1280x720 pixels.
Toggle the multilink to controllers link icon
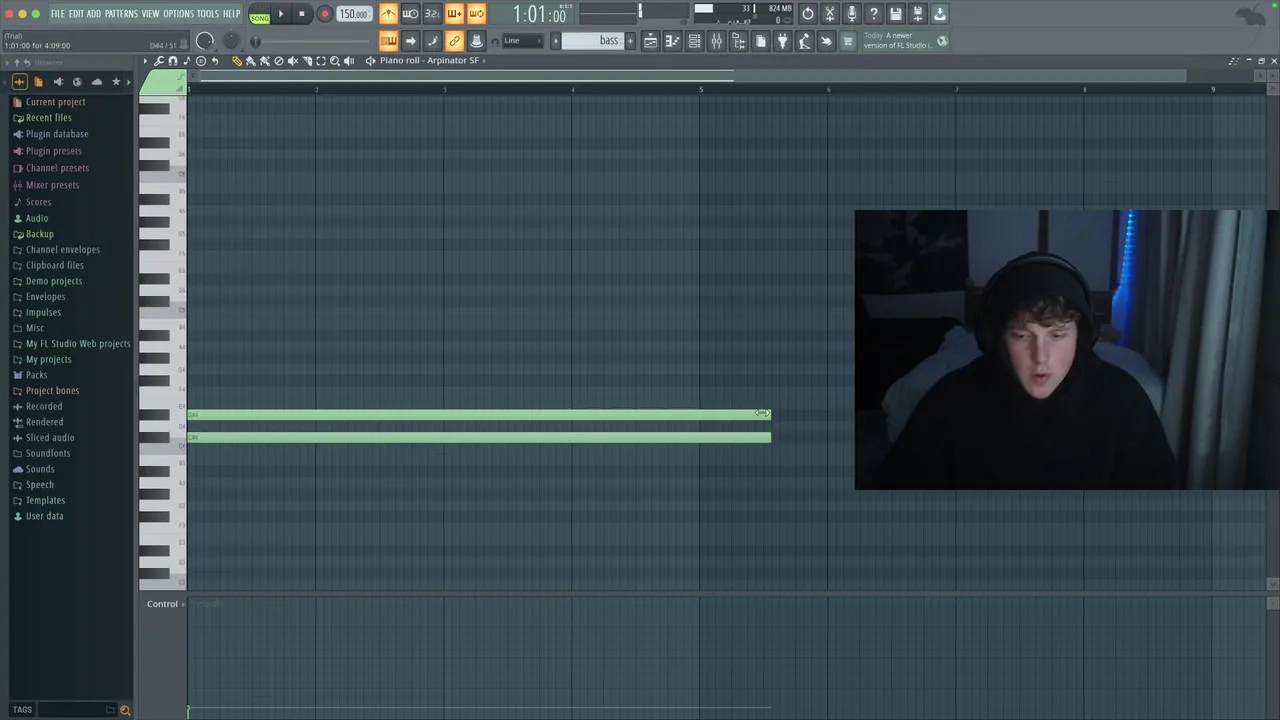pos(454,41)
